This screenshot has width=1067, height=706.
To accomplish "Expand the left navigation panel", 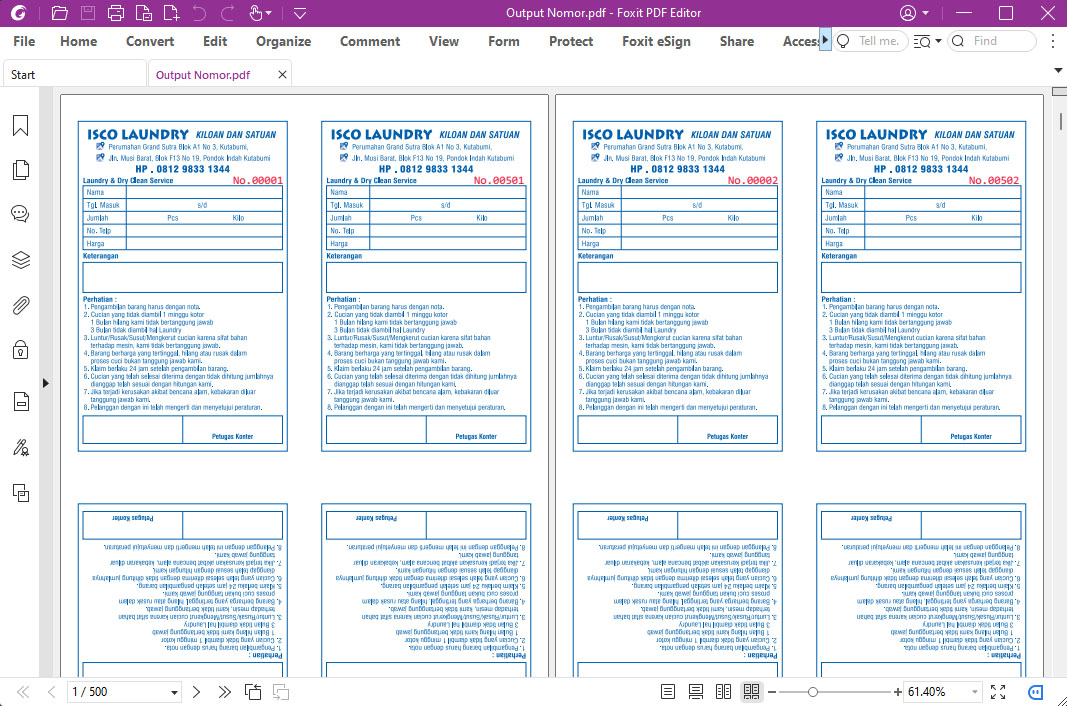I will [44, 383].
